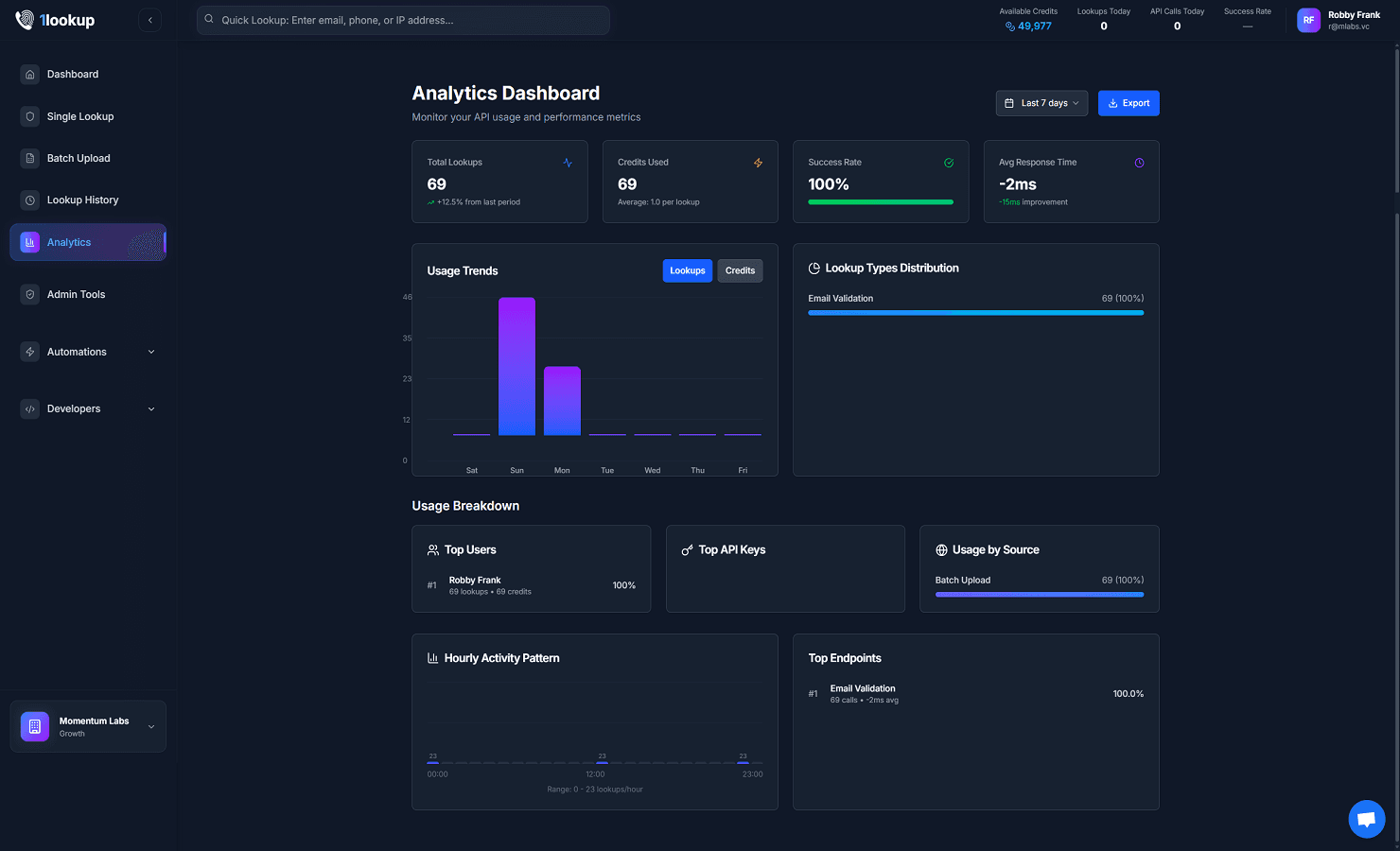
Task: Click the Dashboard home icon in sidebar
Action: pyautogui.click(x=30, y=75)
